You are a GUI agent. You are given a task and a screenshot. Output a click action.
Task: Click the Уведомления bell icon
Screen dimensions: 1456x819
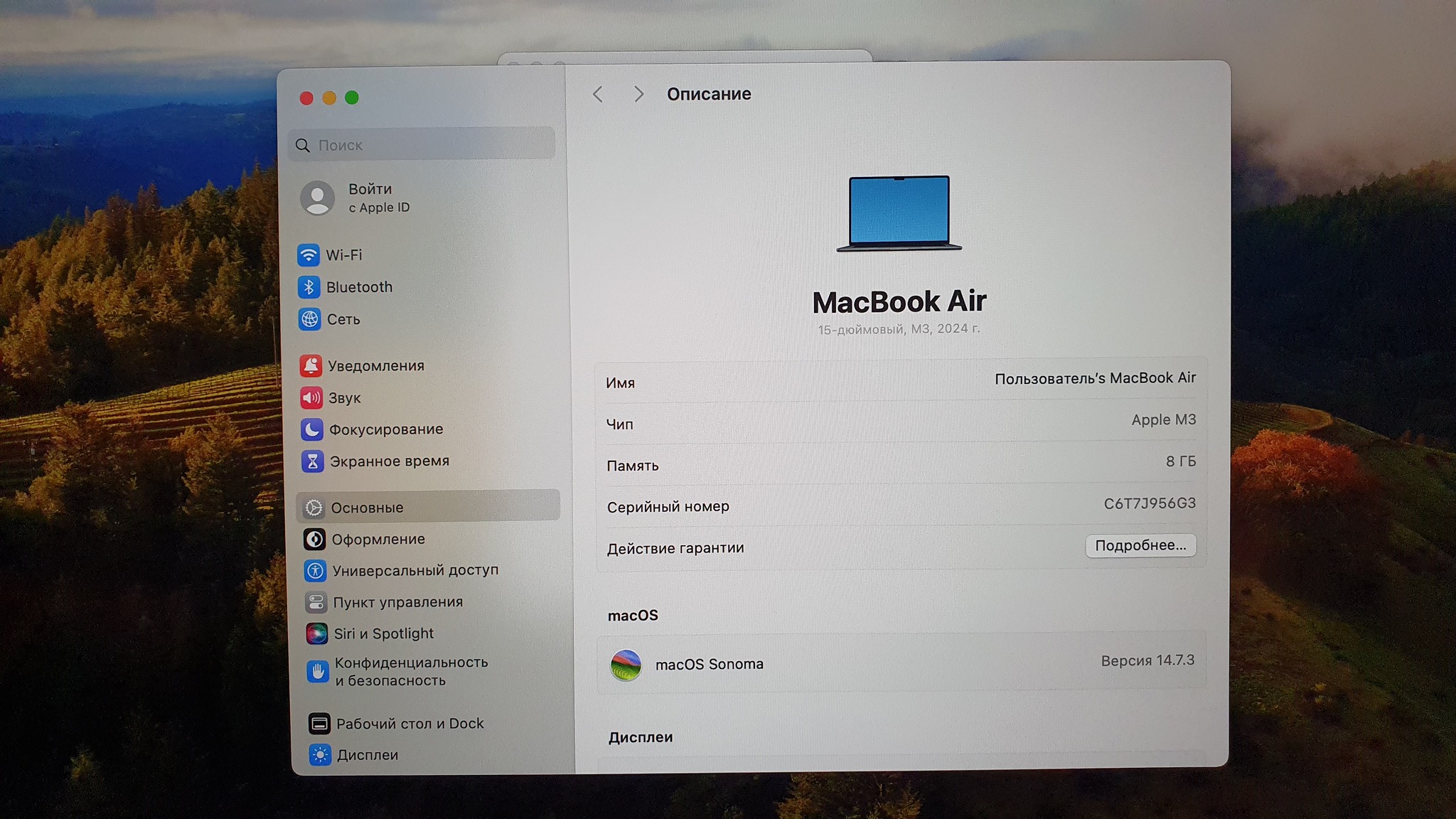311,365
